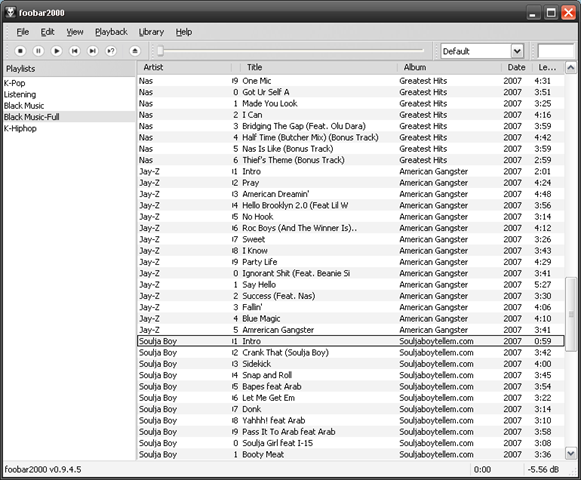Select the track Got Ur Self A
581x480 pixels.
[351, 92]
